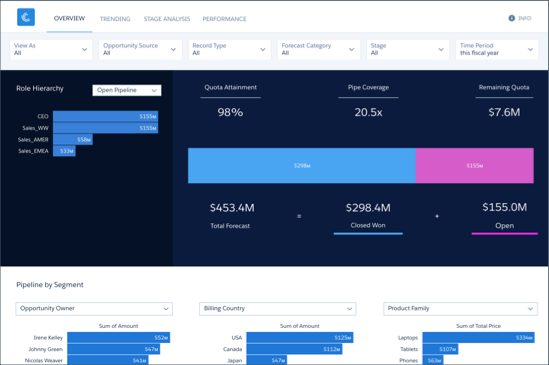The image size is (549, 365).
Task: Expand the Stage filter dropdown
Action: (x=408, y=49)
